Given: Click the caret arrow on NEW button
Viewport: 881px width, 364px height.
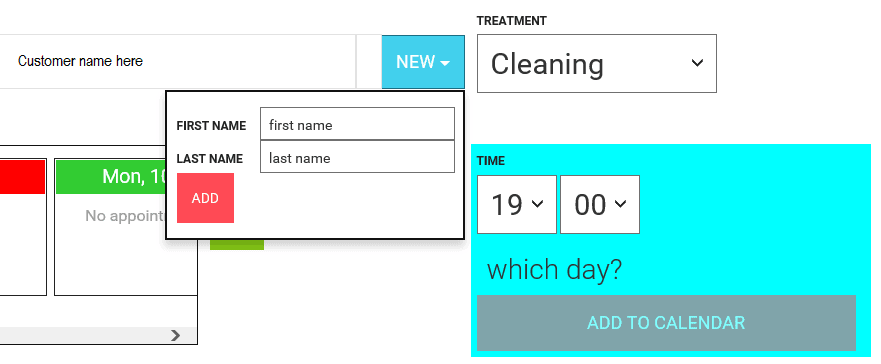Looking at the screenshot, I should [445, 63].
